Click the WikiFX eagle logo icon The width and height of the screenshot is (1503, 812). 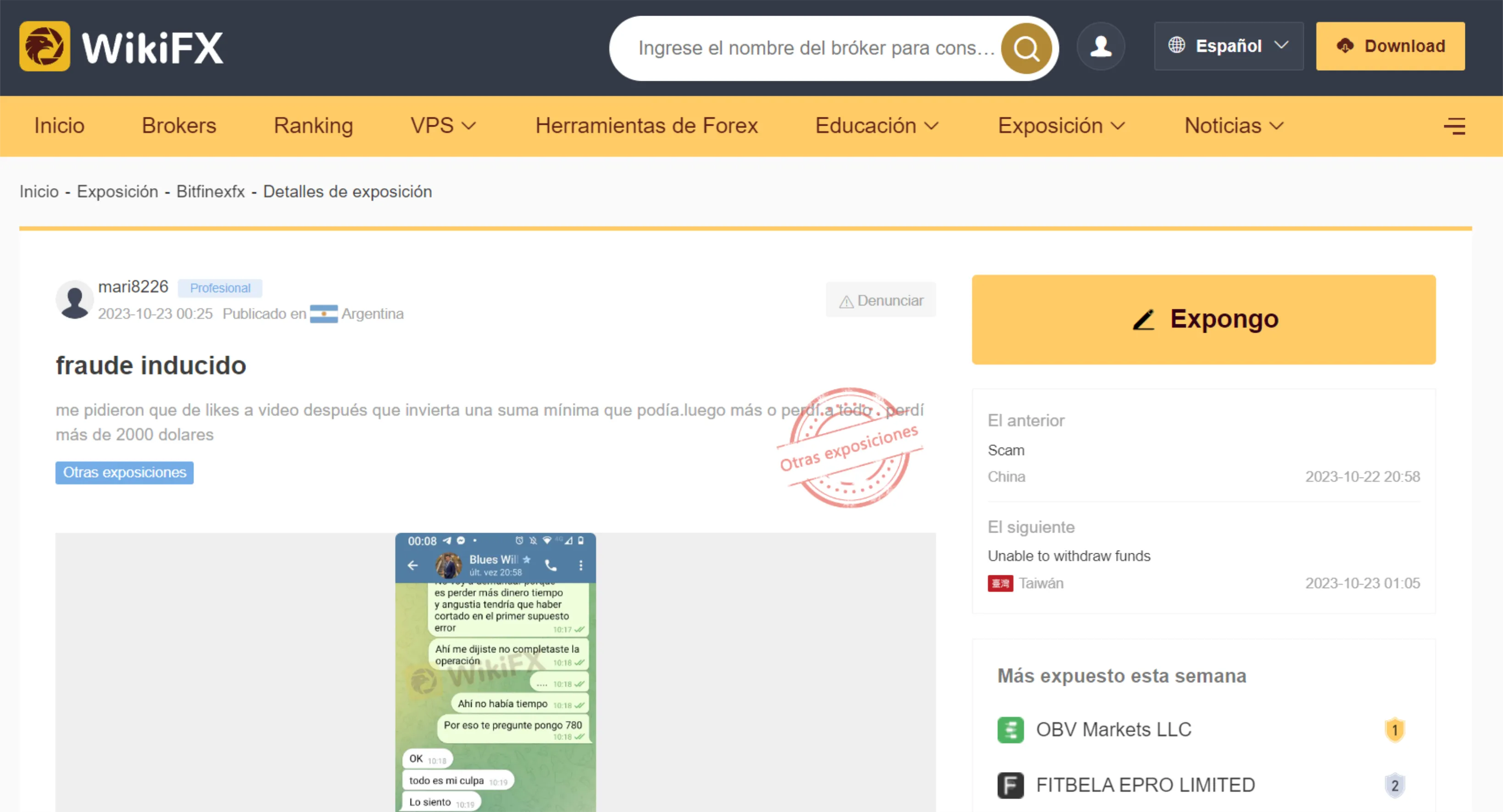[45, 47]
